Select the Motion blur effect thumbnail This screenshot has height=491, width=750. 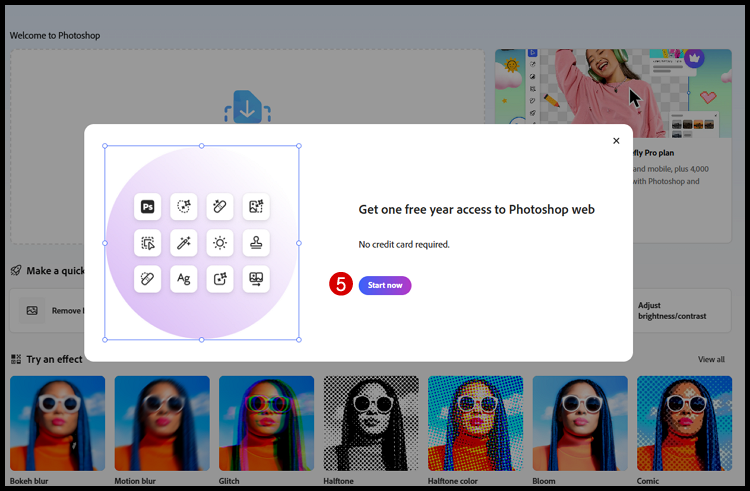point(162,423)
